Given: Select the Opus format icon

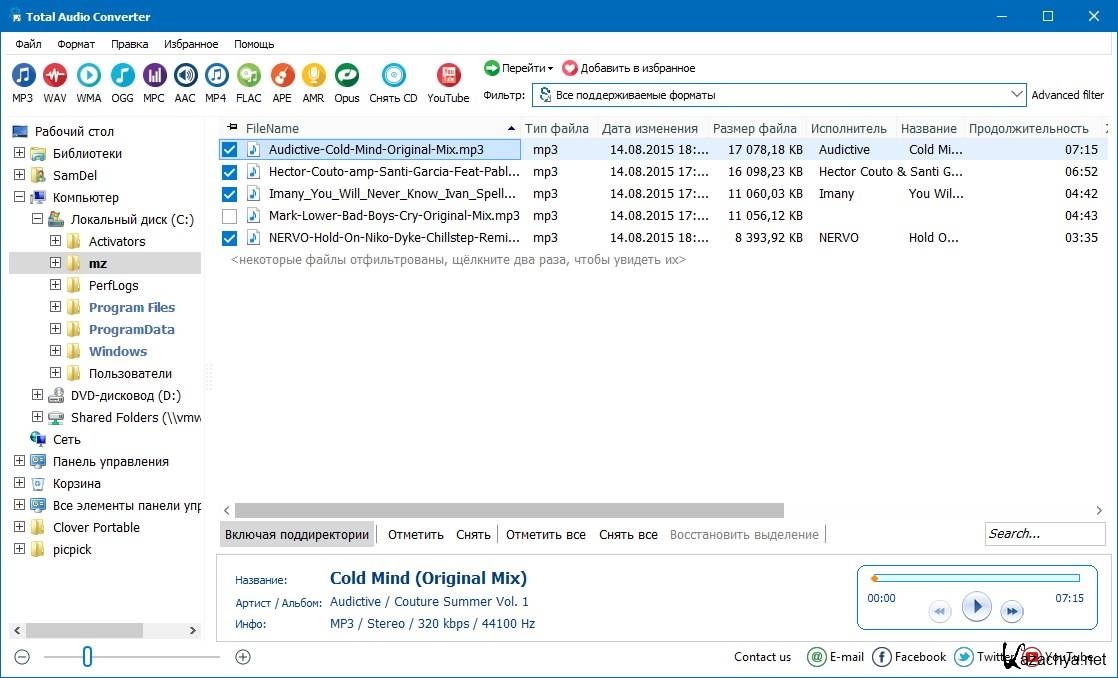Looking at the screenshot, I should (346, 76).
